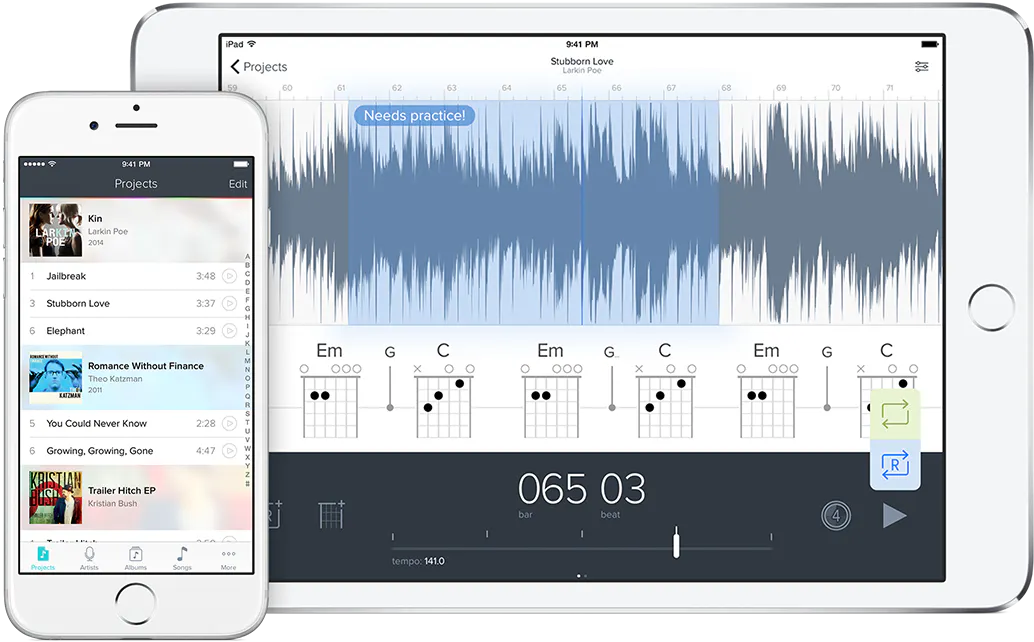Switch to the Projects tab on iPhone
The height and width of the screenshot is (642, 1034).
tap(43, 558)
